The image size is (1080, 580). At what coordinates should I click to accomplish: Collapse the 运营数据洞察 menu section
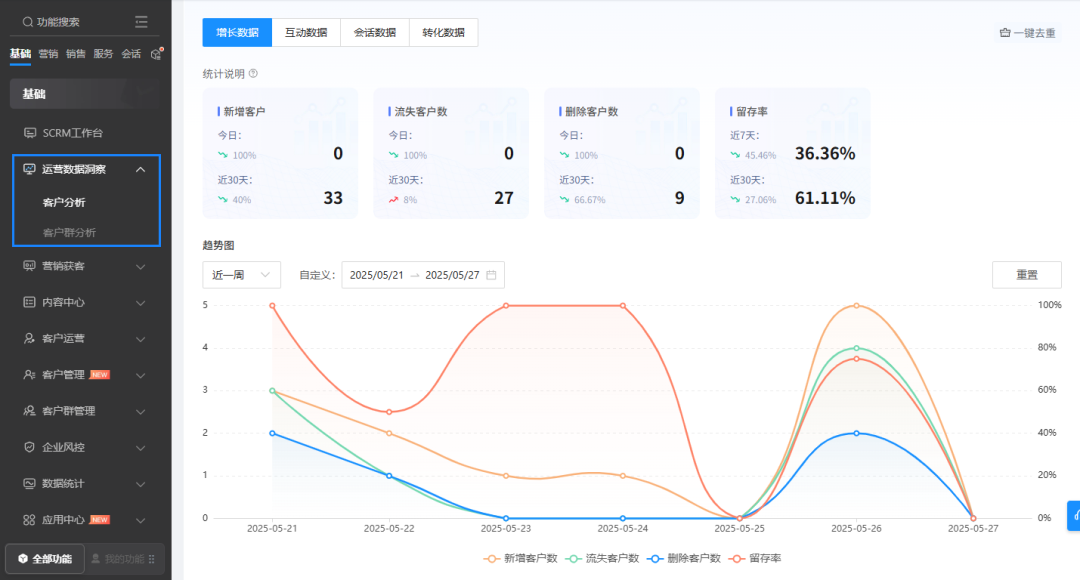click(x=140, y=170)
